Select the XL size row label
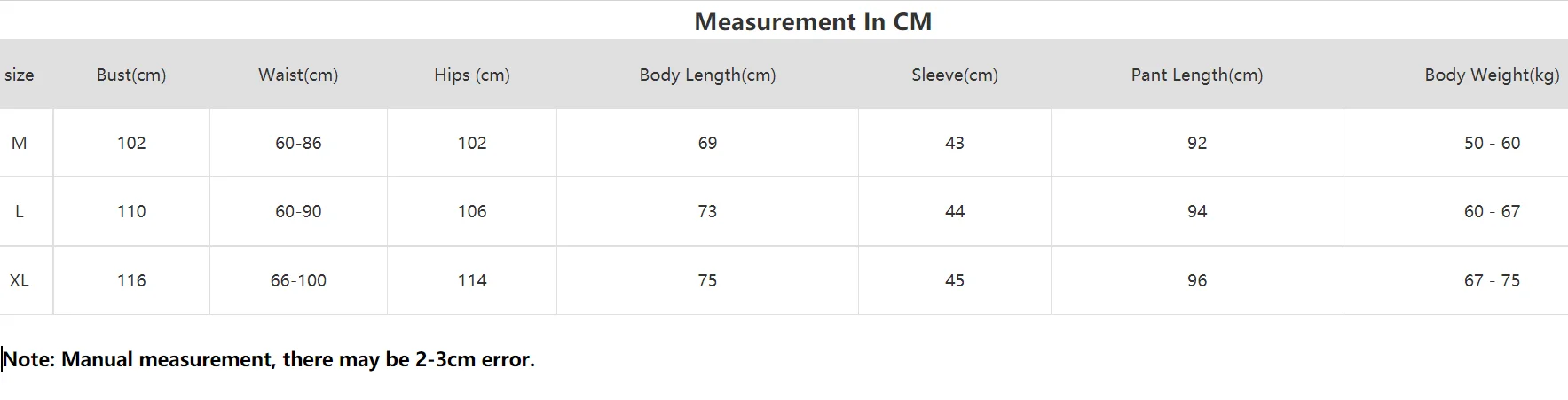 pyautogui.click(x=20, y=280)
